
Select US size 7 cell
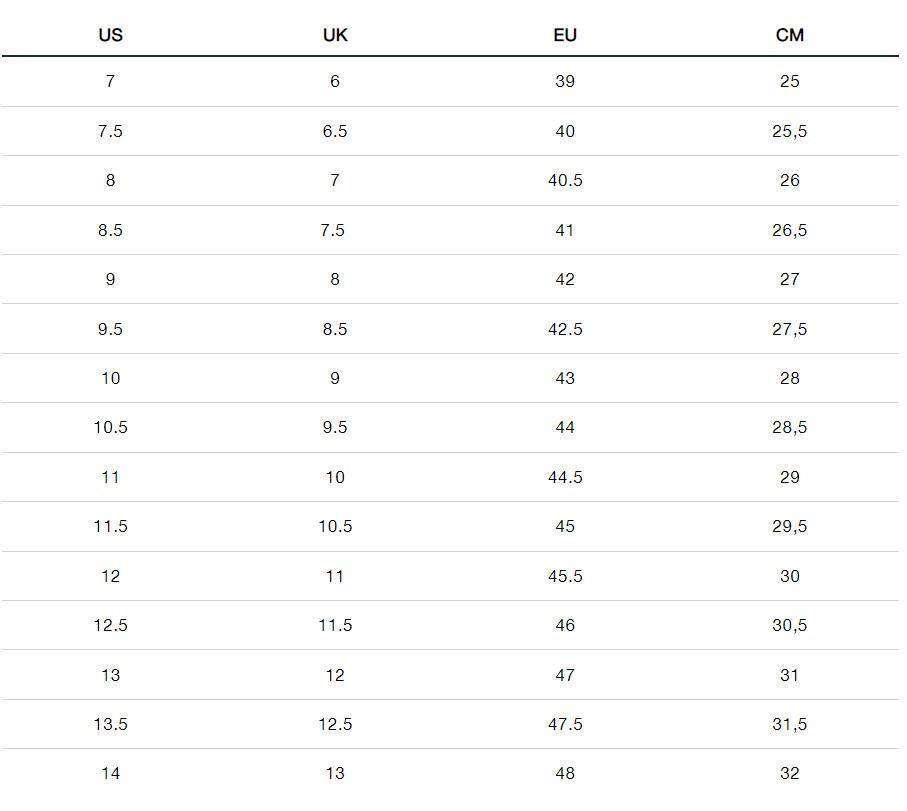110,81
